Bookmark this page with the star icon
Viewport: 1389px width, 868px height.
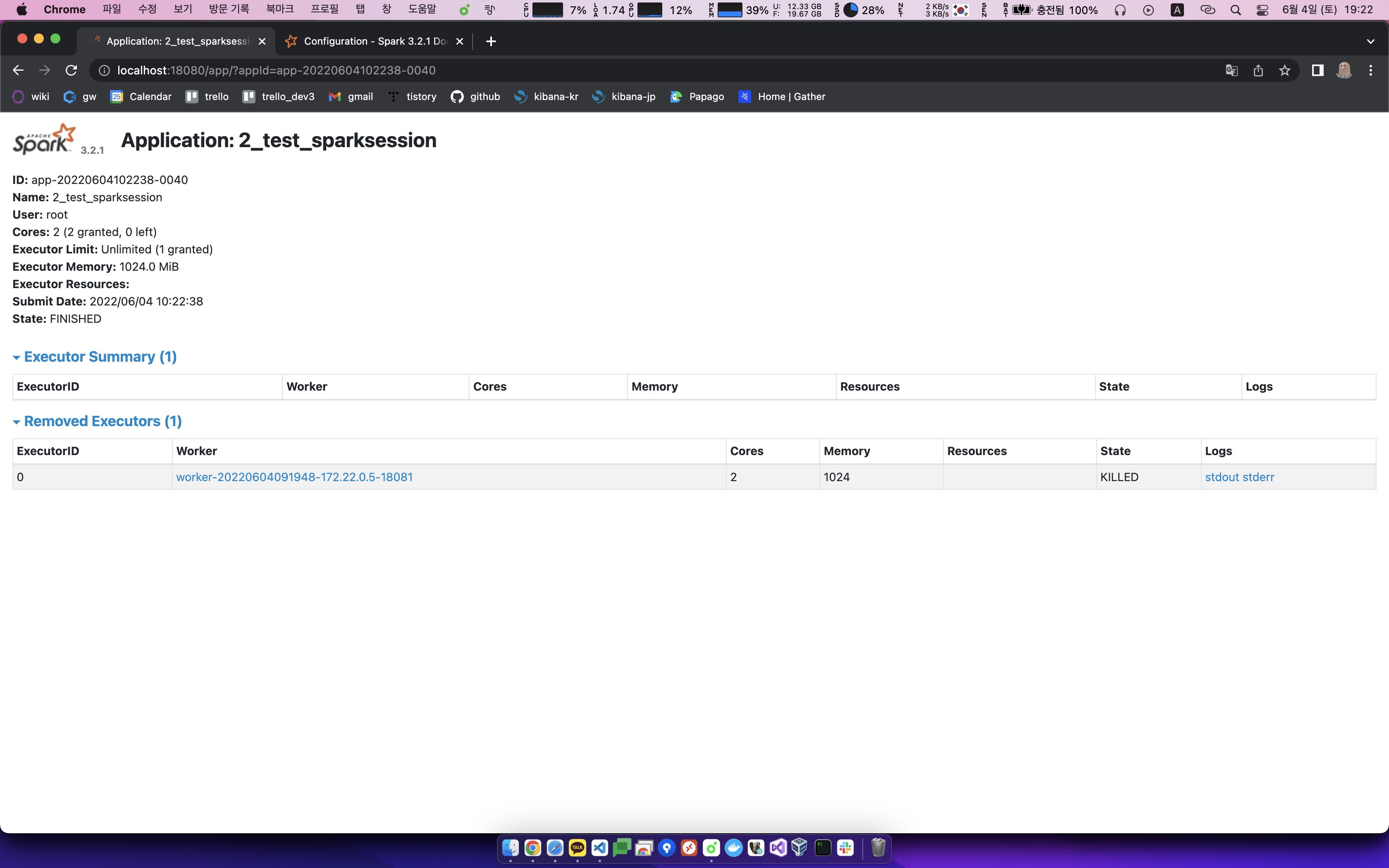coord(1284,70)
